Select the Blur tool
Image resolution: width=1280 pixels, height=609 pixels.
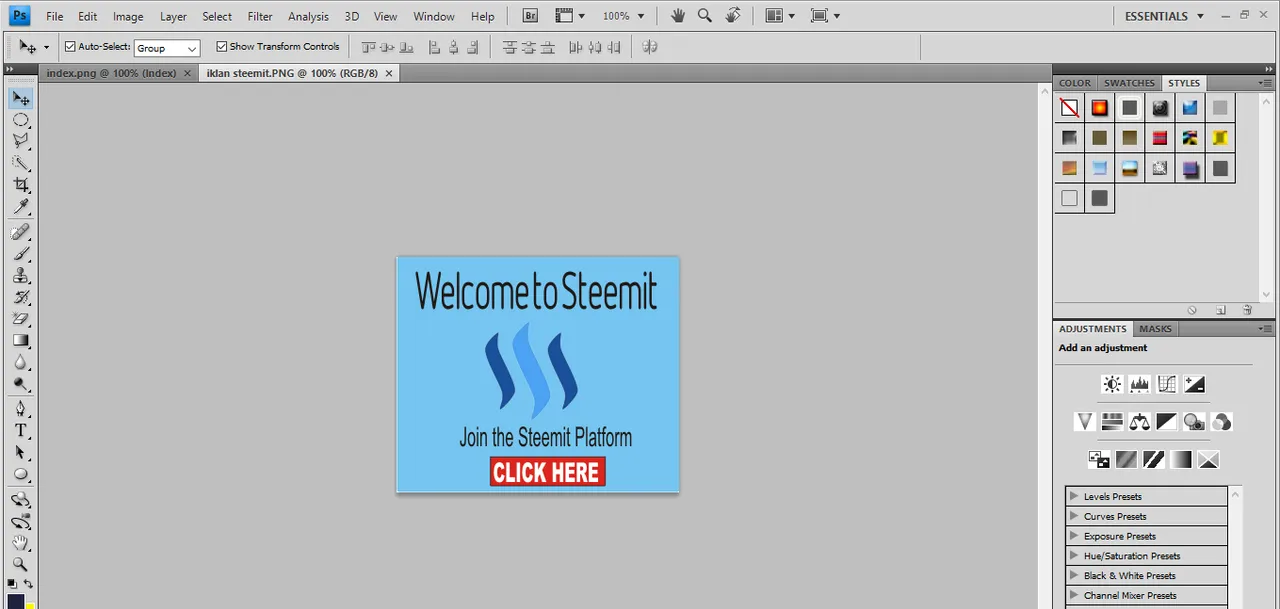pos(20,363)
